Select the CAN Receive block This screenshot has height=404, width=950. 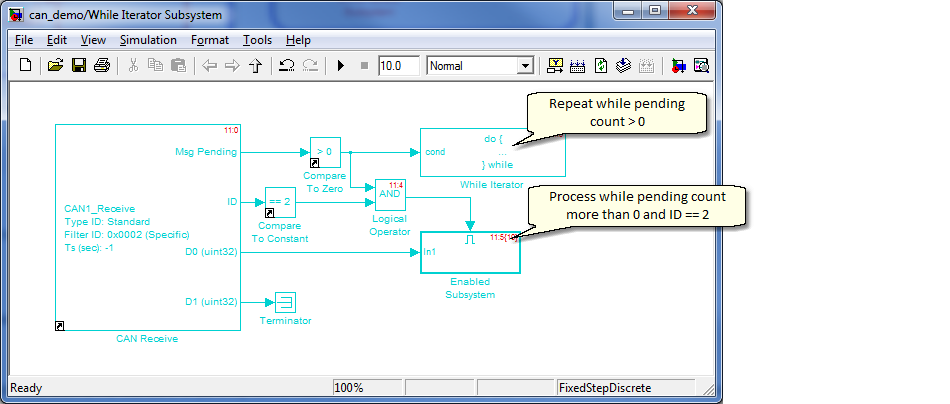click(x=148, y=227)
